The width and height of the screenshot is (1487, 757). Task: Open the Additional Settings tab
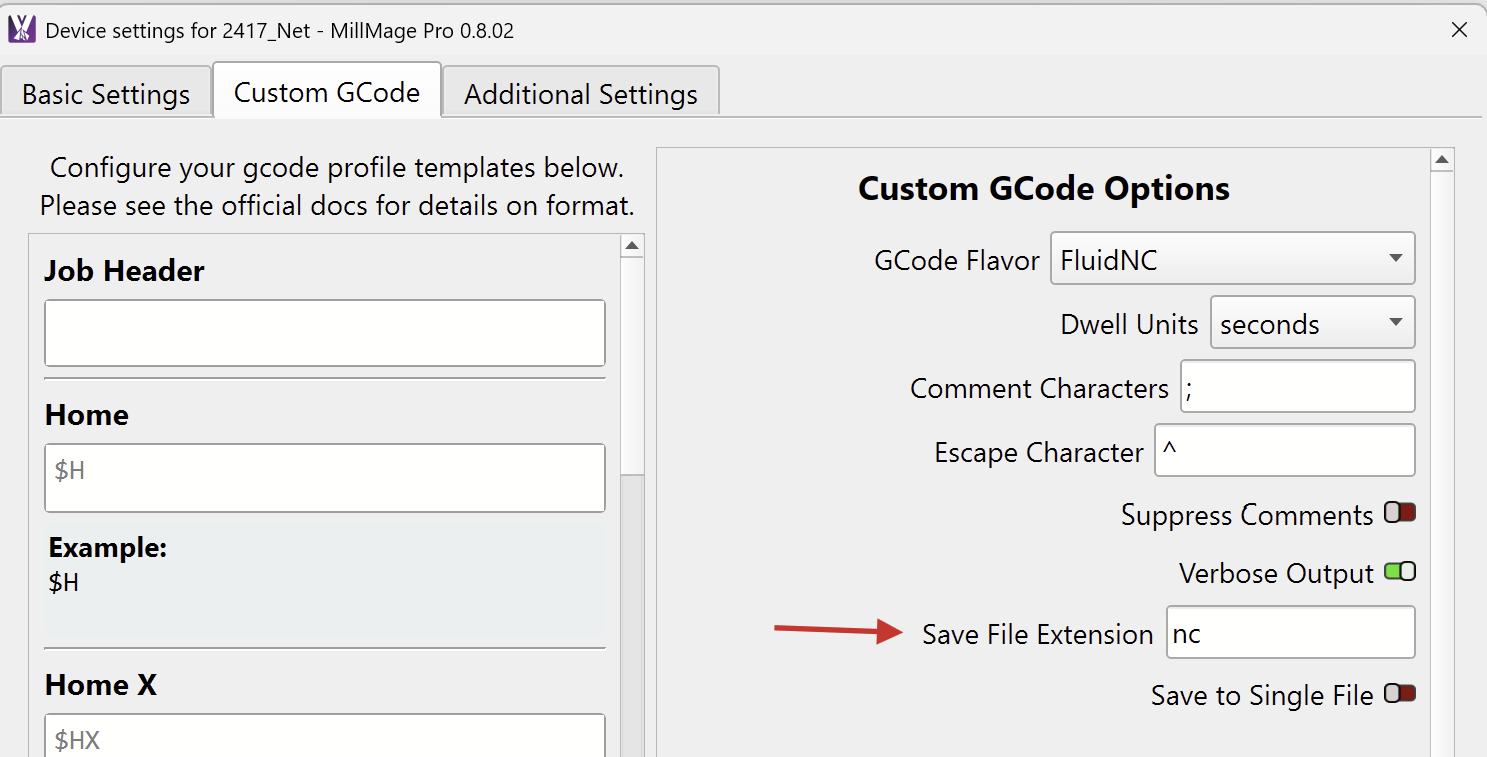581,94
